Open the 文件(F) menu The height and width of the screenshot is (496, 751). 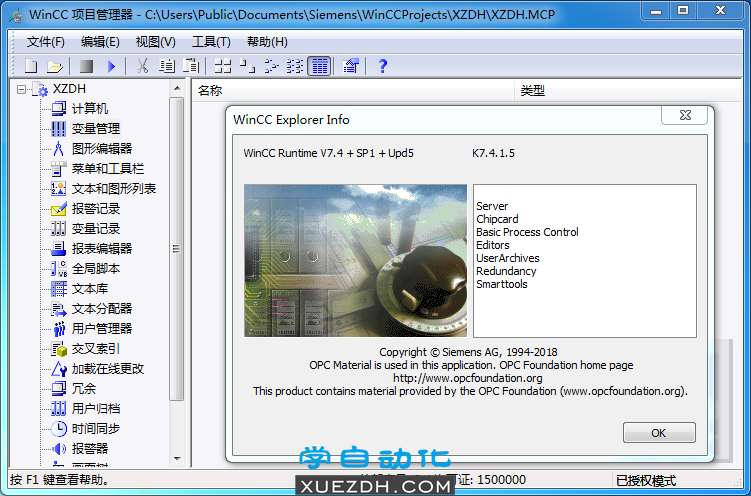[46, 42]
